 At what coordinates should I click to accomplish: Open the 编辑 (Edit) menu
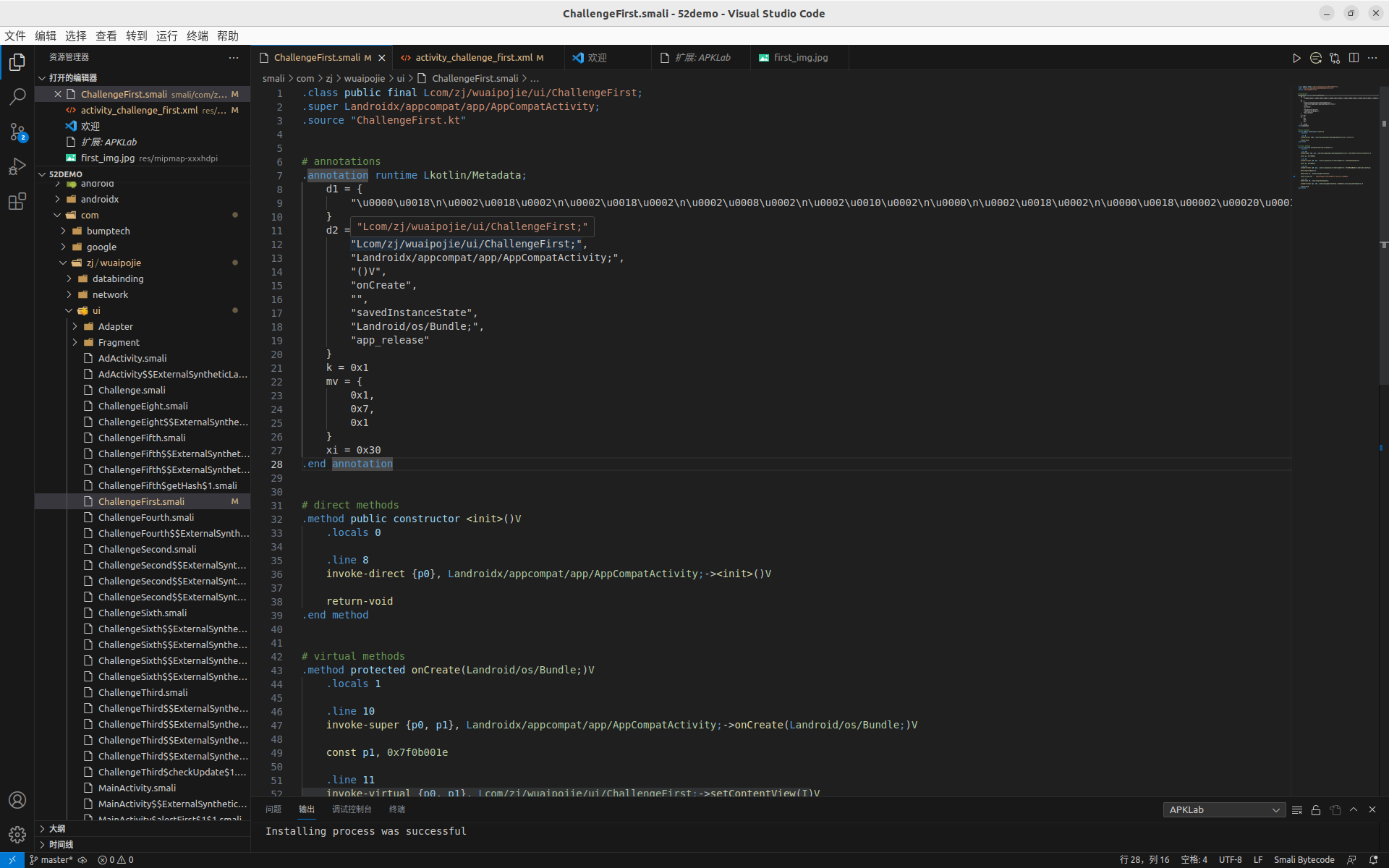tap(46, 36)
